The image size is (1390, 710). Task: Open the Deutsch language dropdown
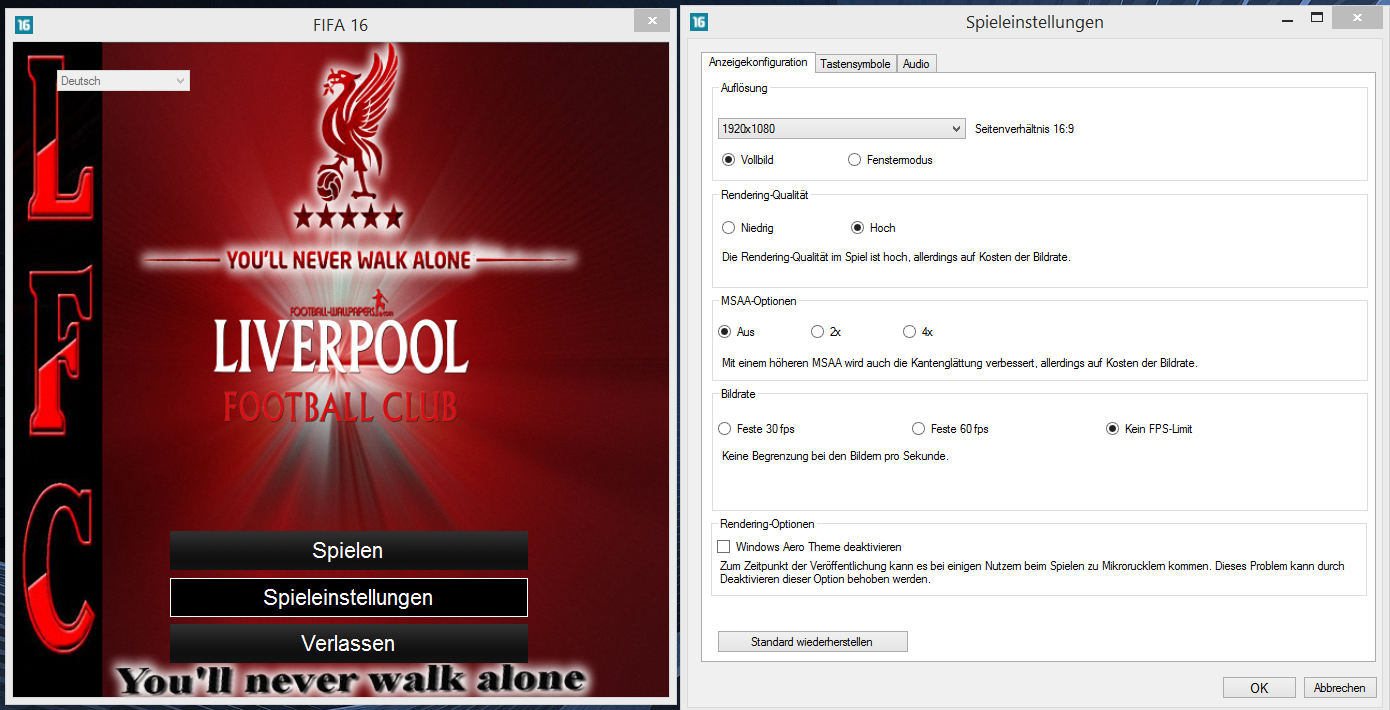[123, 81]
